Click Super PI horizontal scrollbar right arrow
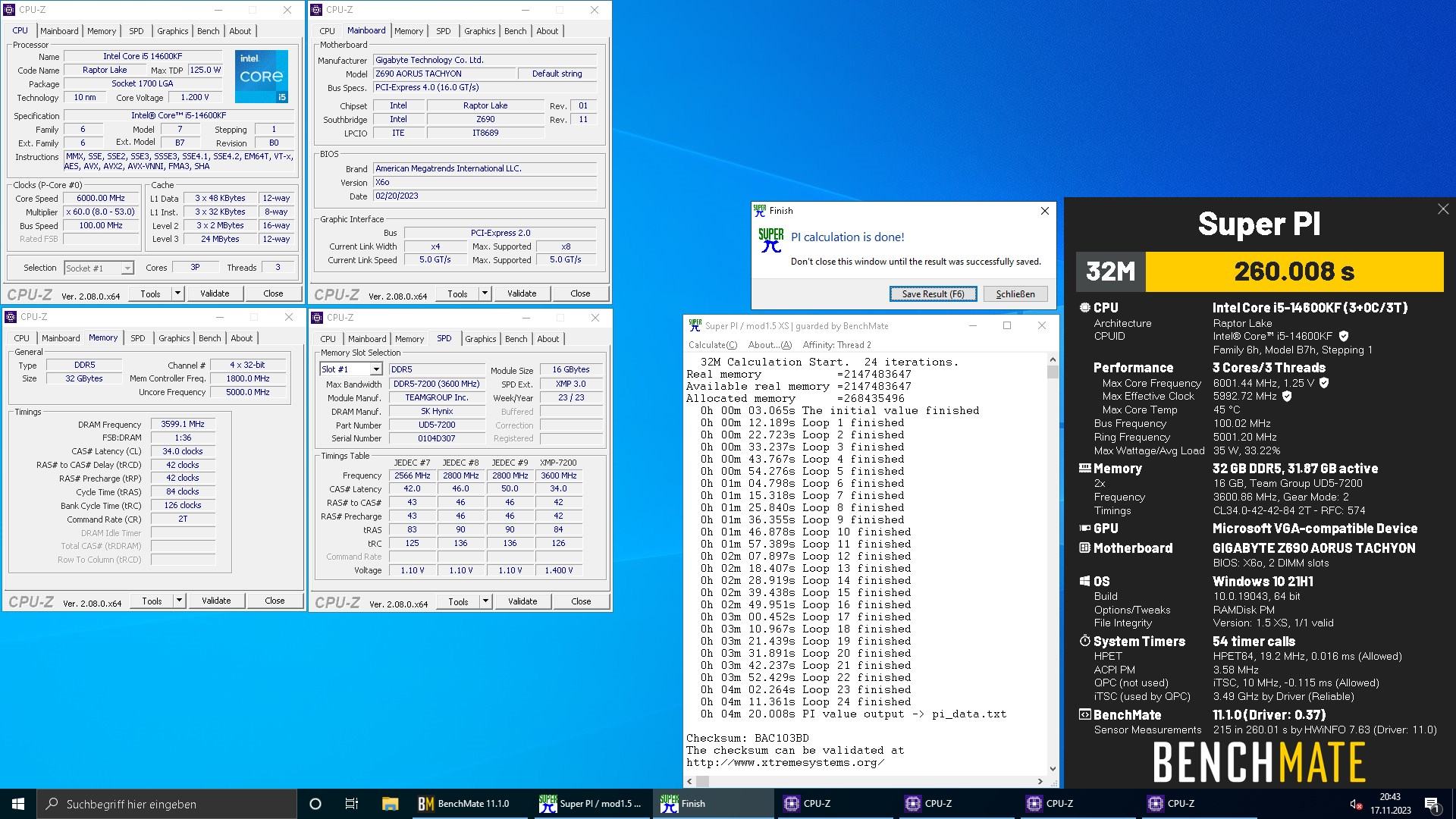Screen dimensions: 1456x819 click(1040, 781)
